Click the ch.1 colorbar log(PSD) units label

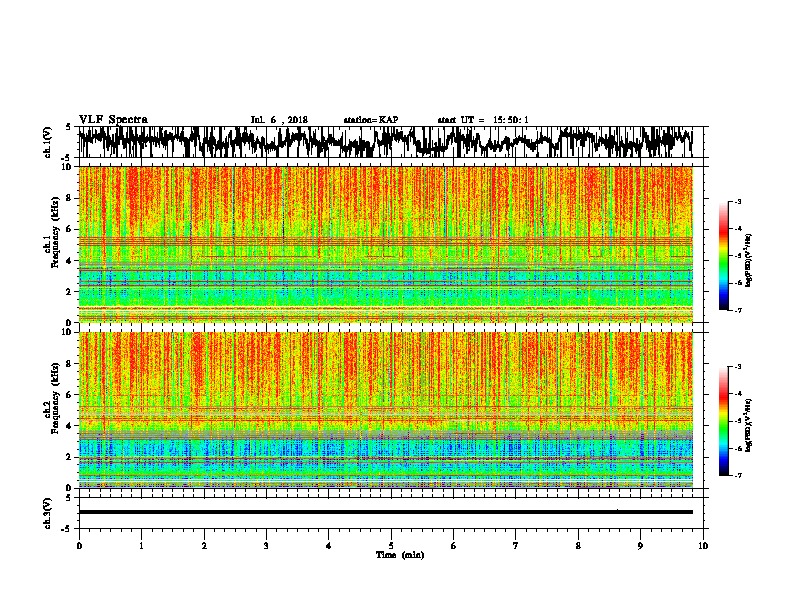tap(748, 261)
